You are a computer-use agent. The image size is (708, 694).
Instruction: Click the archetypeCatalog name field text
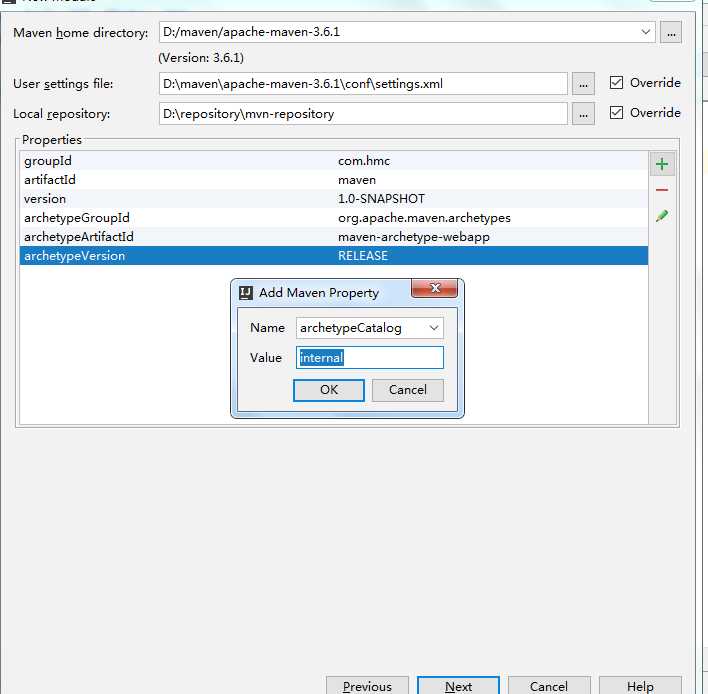tap(351, 328)
